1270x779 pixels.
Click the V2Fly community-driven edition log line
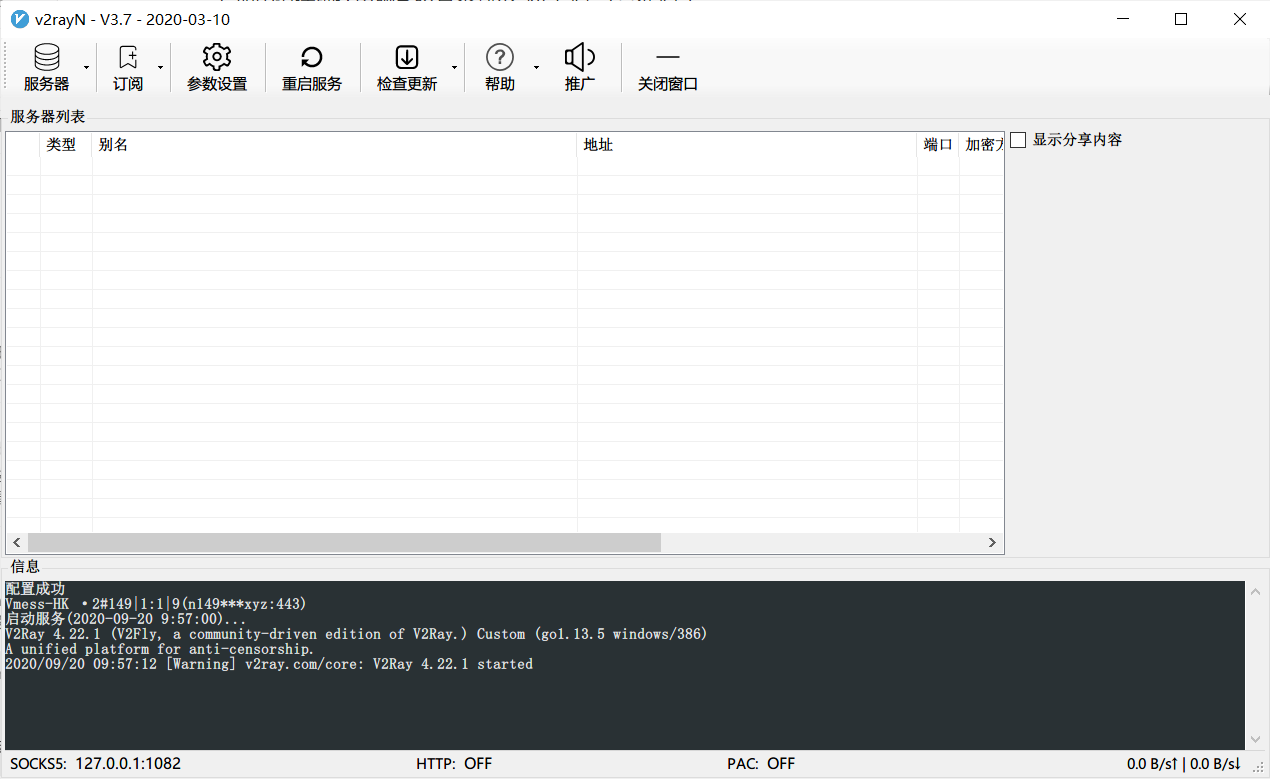355,634
